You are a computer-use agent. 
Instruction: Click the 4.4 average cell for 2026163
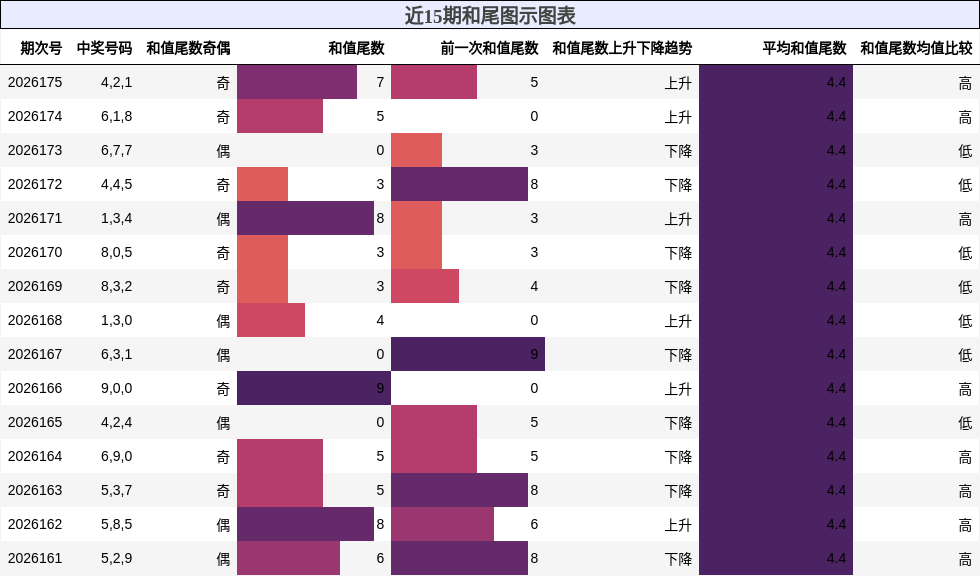pyautogui.click(x=776, y=490)
